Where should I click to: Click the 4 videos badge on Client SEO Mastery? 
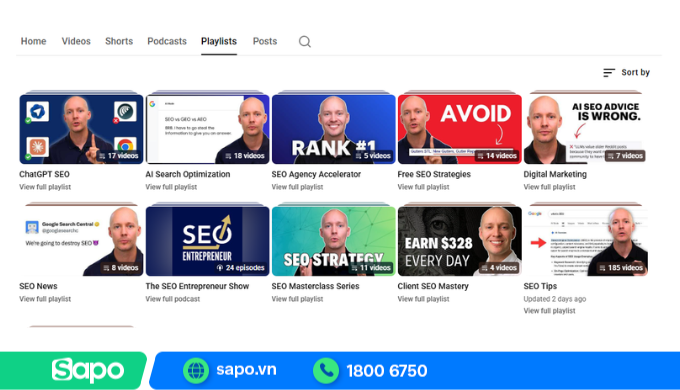tap(499, 268)
